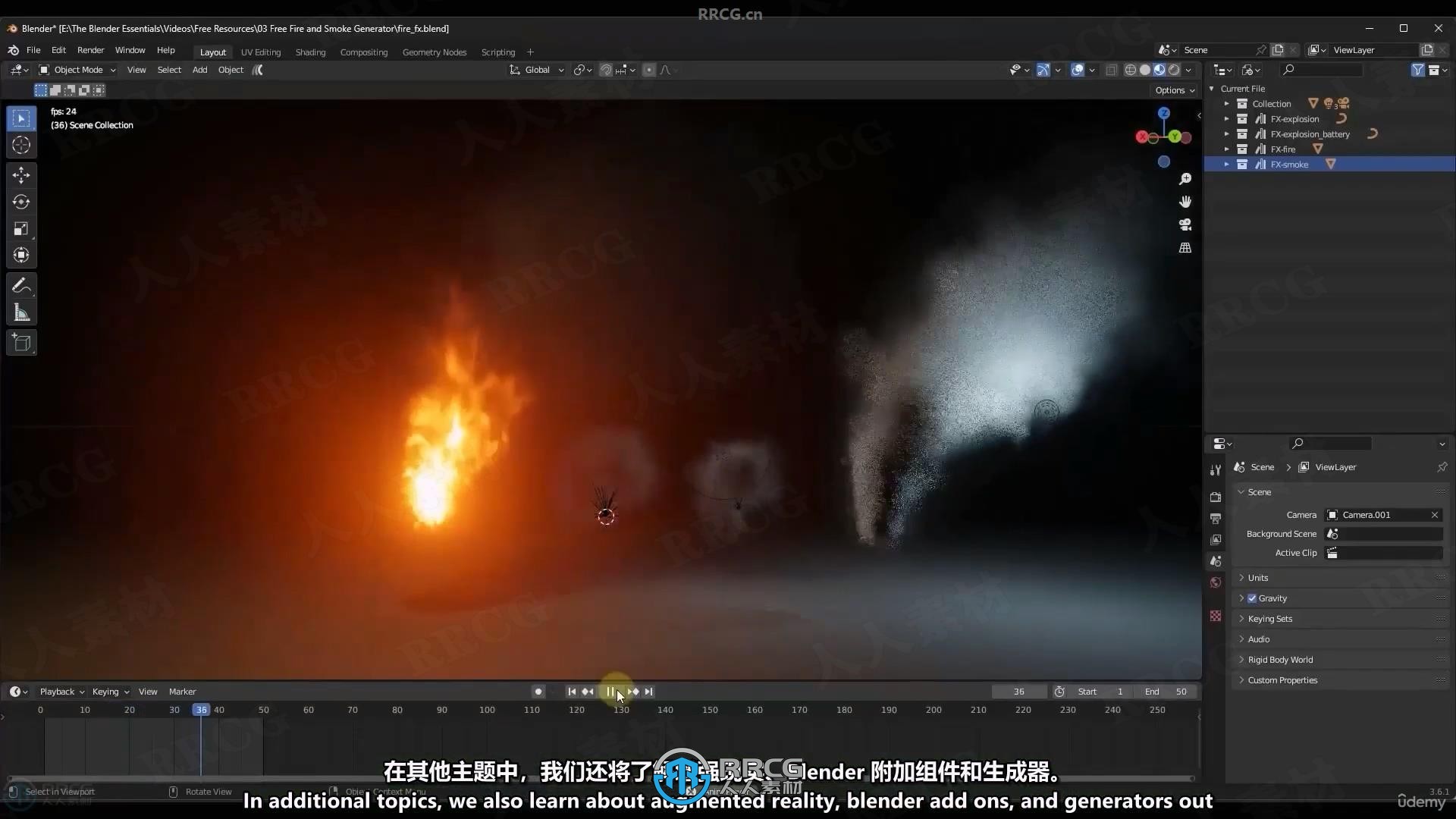Jump to the timeline start frame

click(x=572, y=692)
